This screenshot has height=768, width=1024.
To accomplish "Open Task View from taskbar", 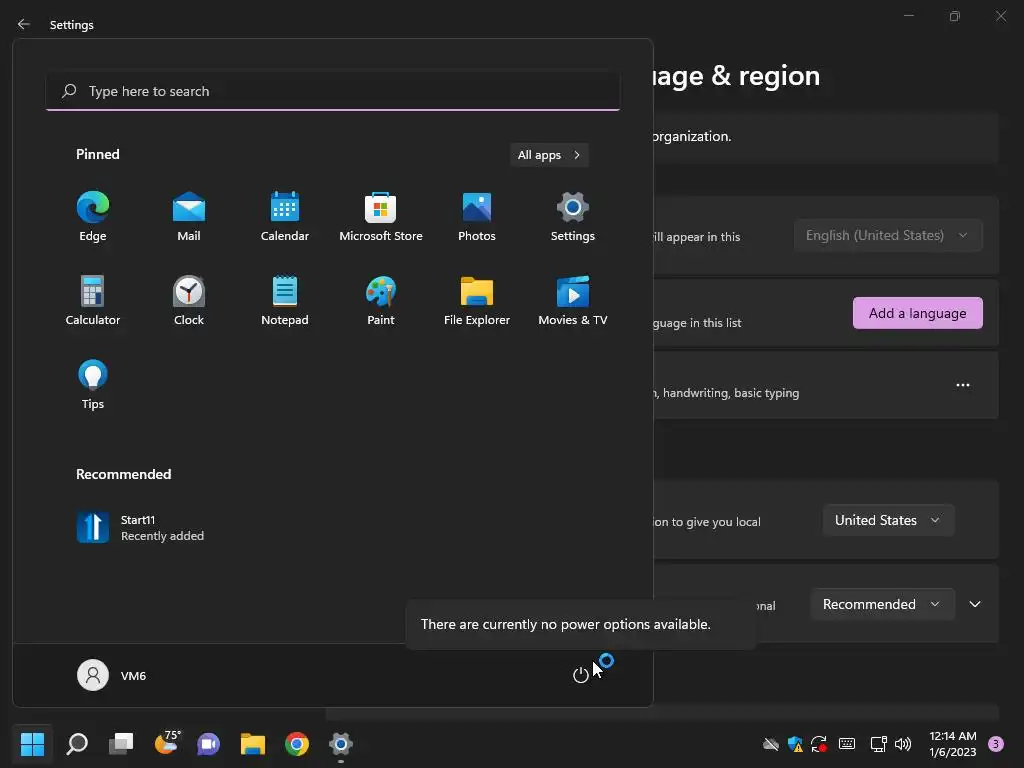I will [x=121, y=743].
